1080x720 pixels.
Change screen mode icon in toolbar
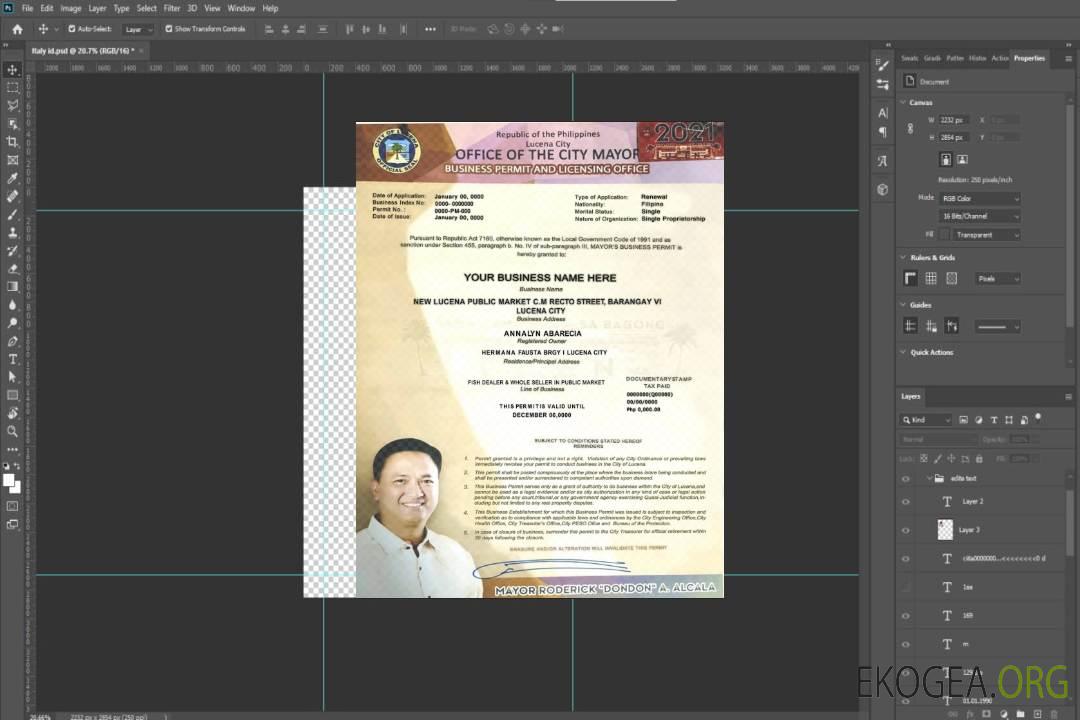click(12, 524)
